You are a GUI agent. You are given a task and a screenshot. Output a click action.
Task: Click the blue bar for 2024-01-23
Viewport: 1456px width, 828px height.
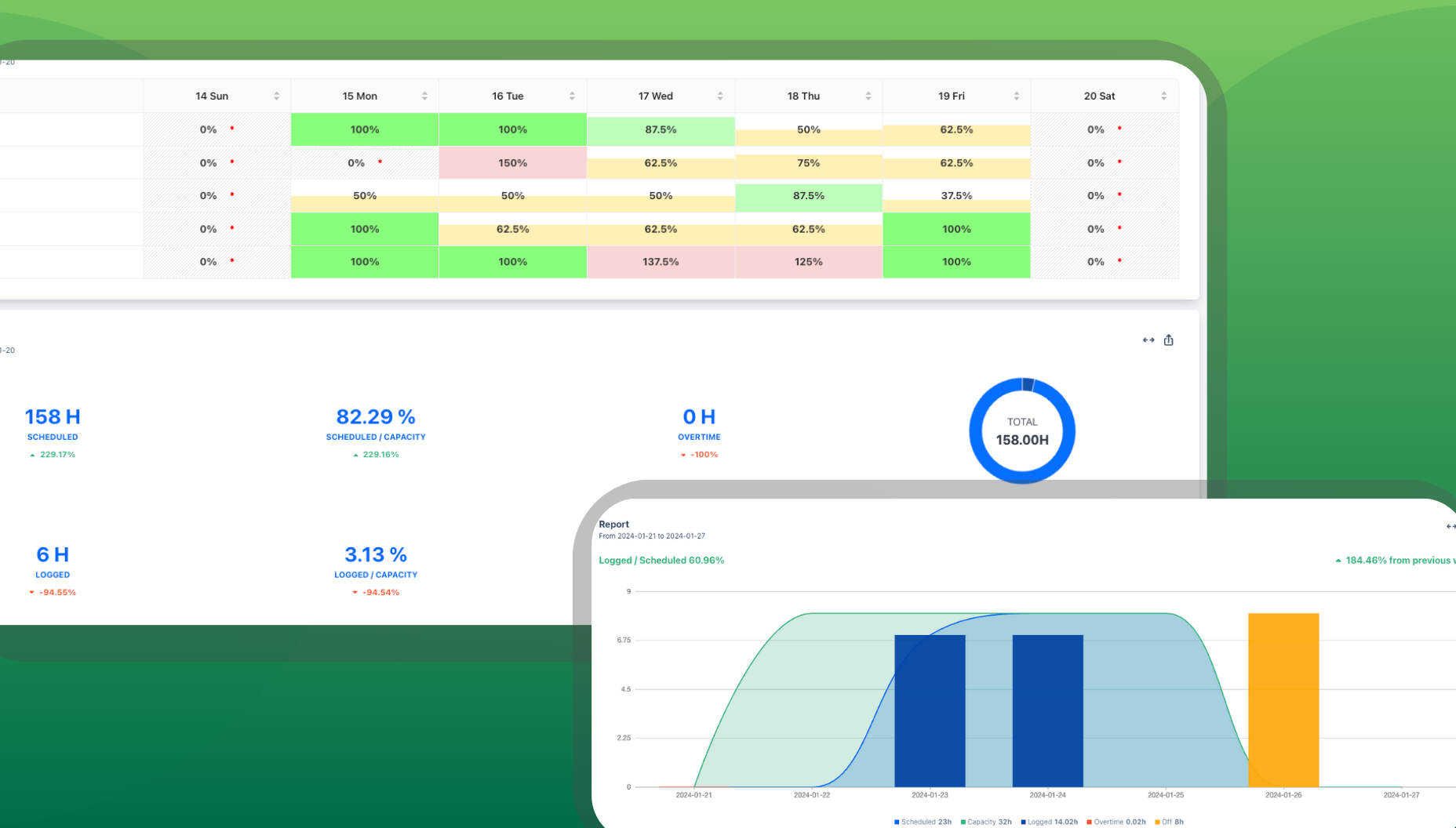(x=930, y=710)
